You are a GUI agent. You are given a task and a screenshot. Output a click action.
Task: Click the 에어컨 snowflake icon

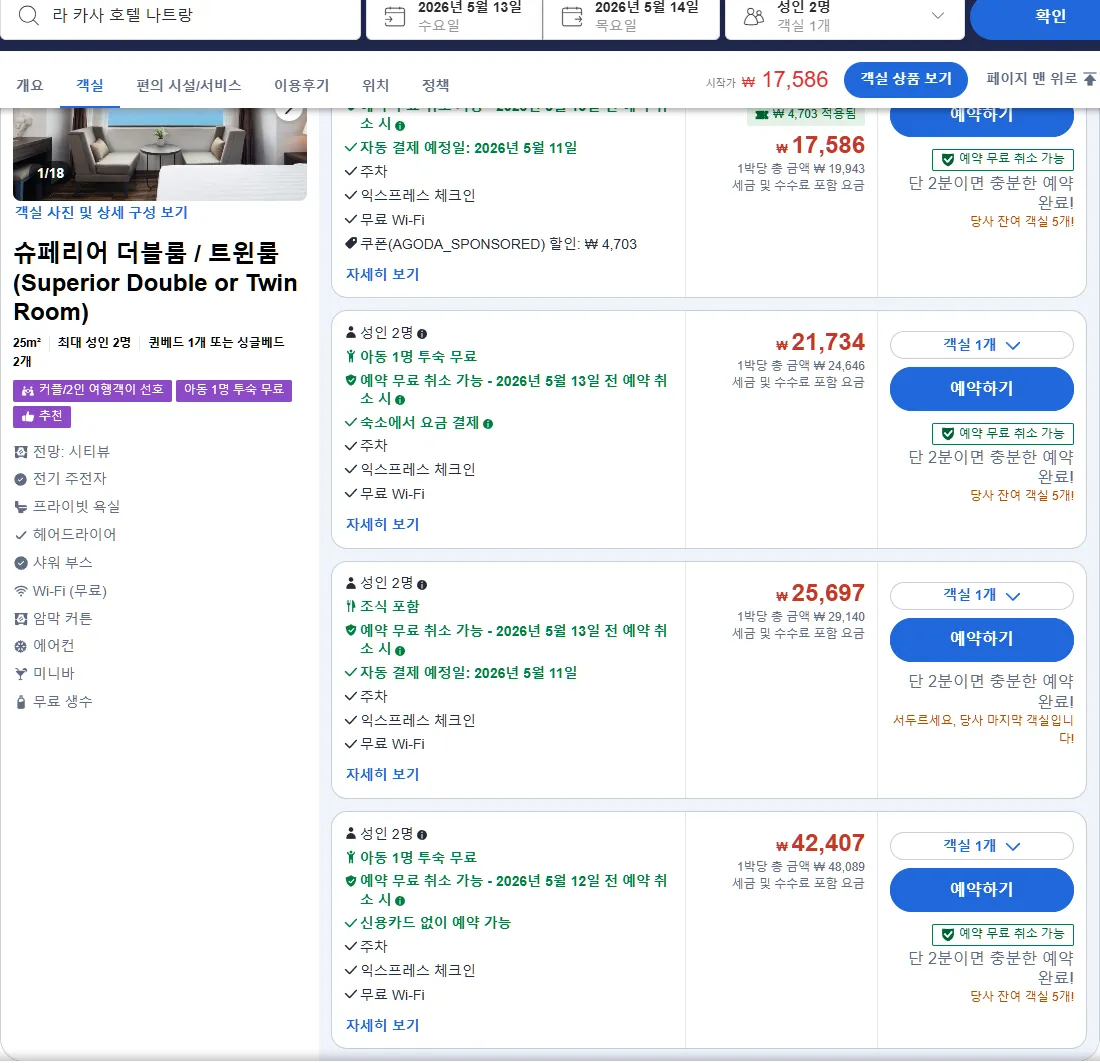21,646
